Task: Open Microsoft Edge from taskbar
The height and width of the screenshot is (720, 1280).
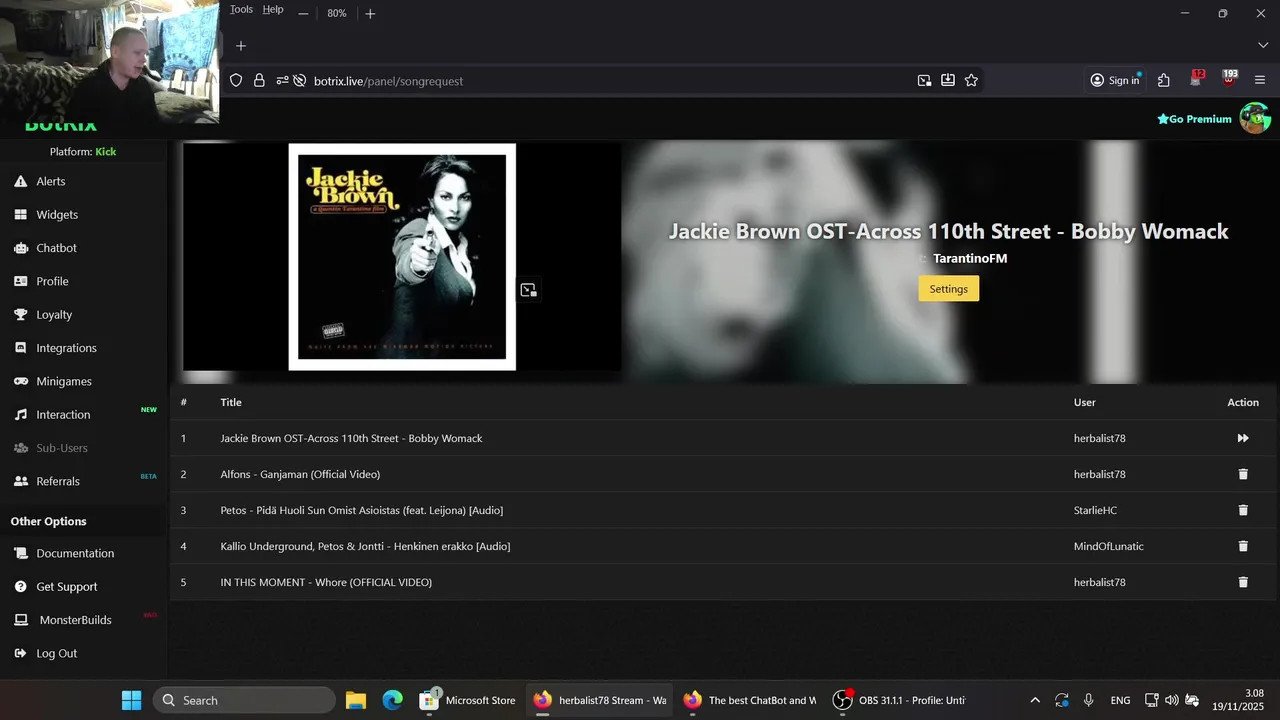Action: pos(393,700)
